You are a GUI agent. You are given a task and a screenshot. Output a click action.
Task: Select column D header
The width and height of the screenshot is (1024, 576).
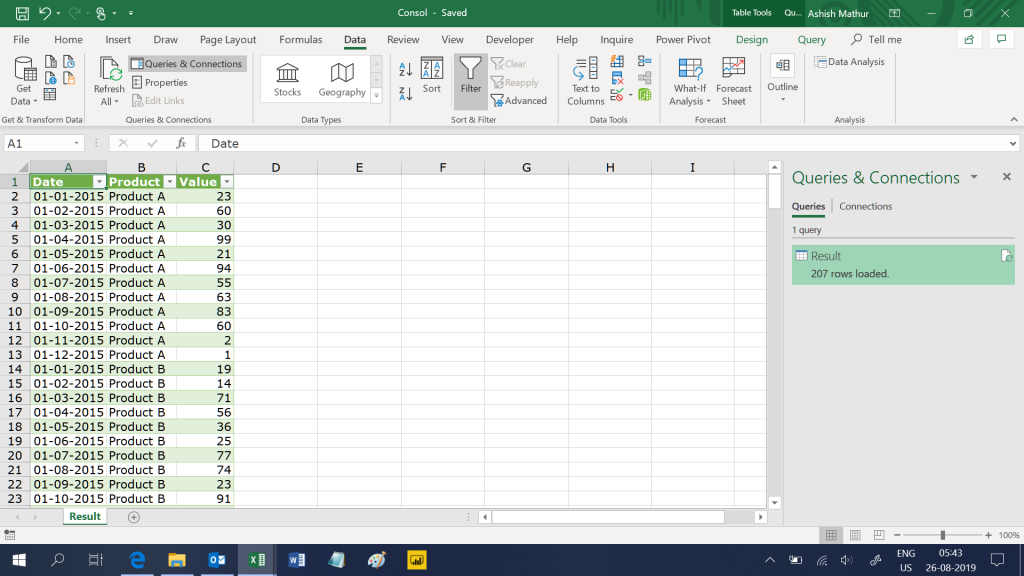point(276,168)
